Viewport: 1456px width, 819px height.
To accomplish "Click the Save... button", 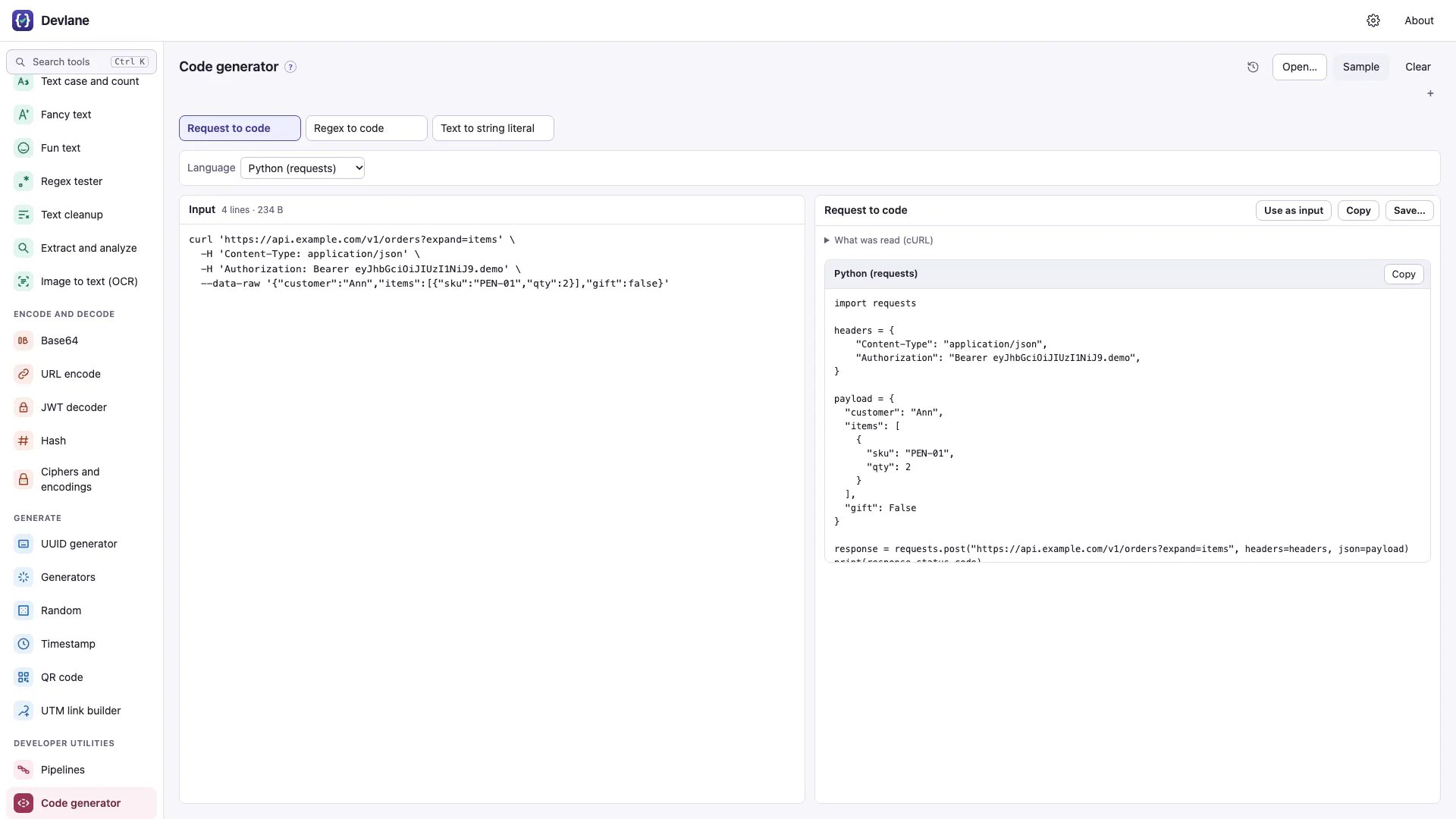I will [x=1409, y=211].
